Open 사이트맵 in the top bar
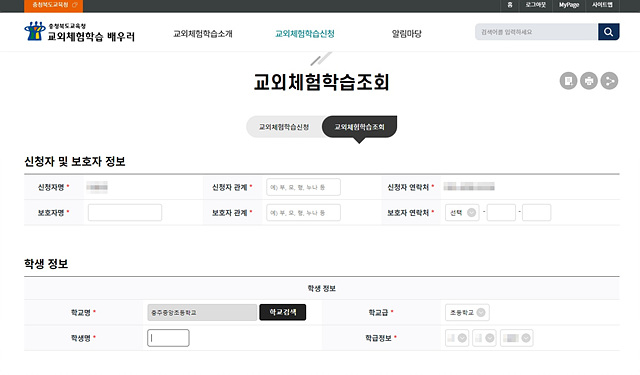 pos(602,5)
